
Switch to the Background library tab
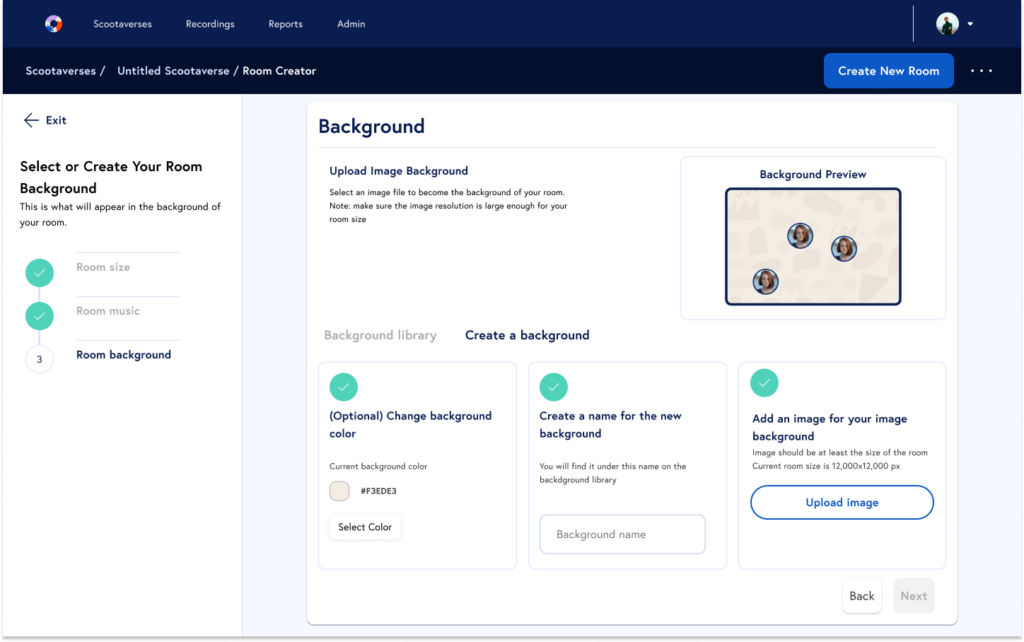click(380, 336)
